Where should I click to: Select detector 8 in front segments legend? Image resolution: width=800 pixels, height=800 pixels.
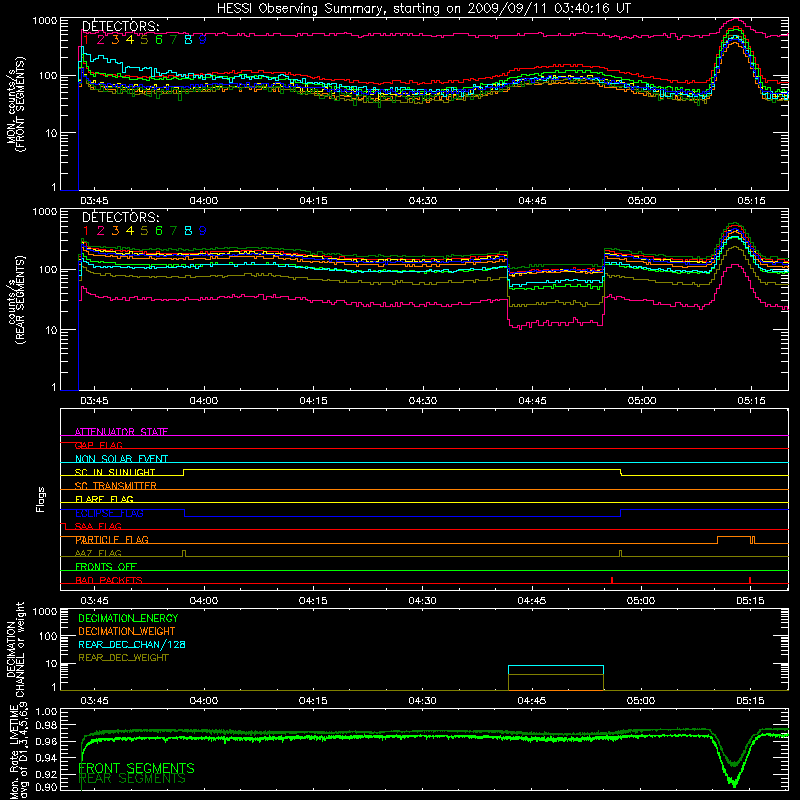(x=188, y=39)
